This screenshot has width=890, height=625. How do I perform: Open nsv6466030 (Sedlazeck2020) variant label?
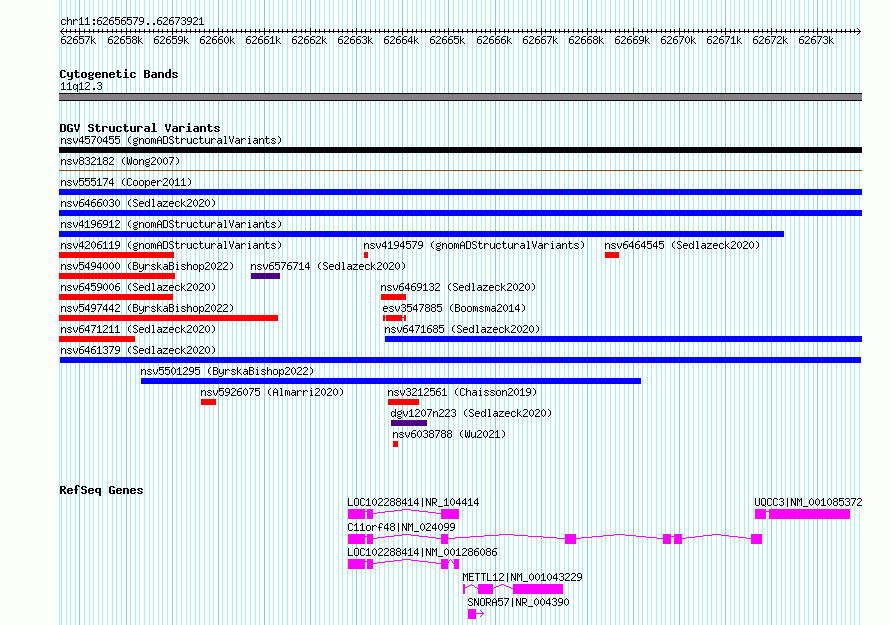click(138, 203)
